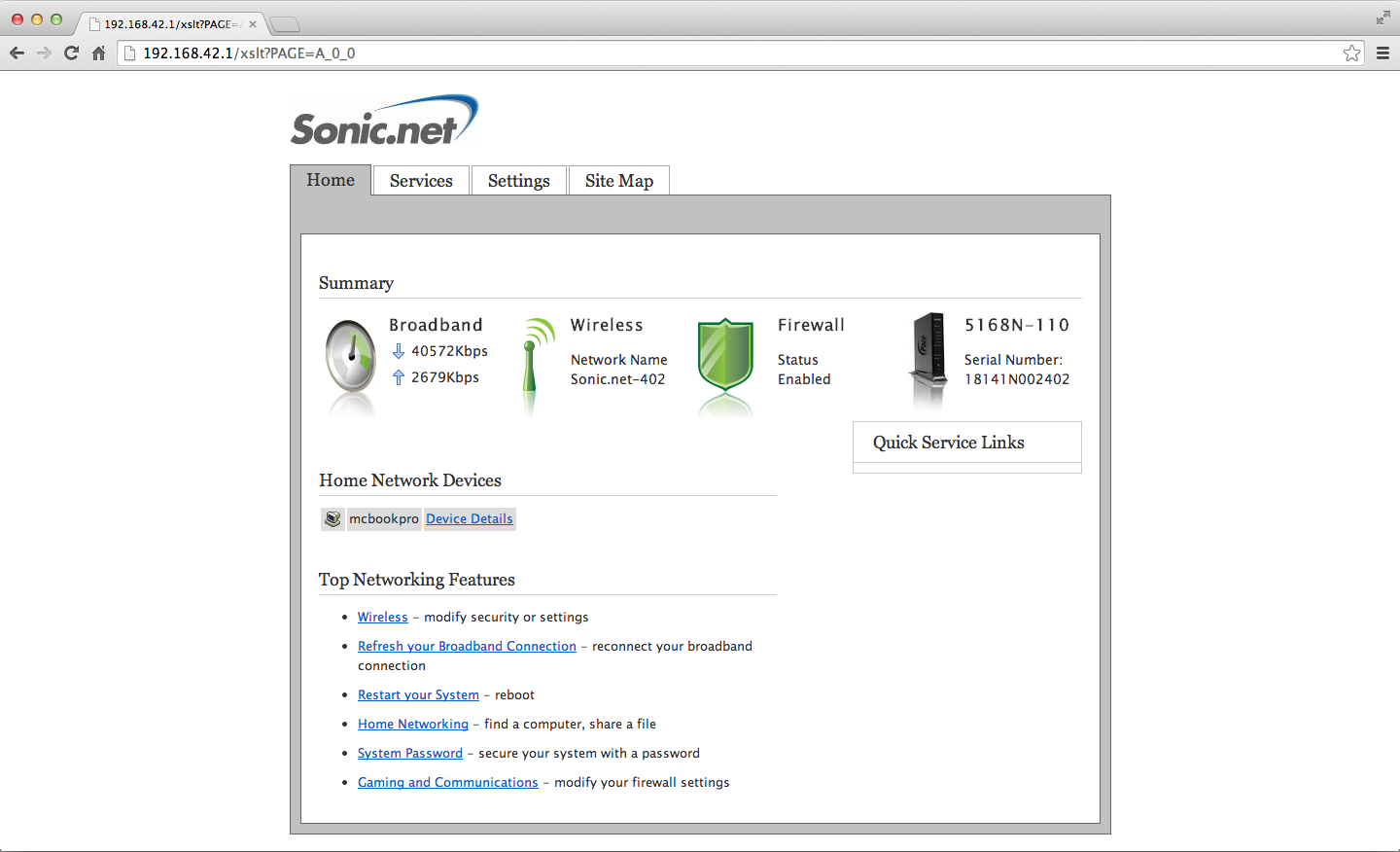
Task: Reload the page with the refresh icon
Action: [71, 53]
